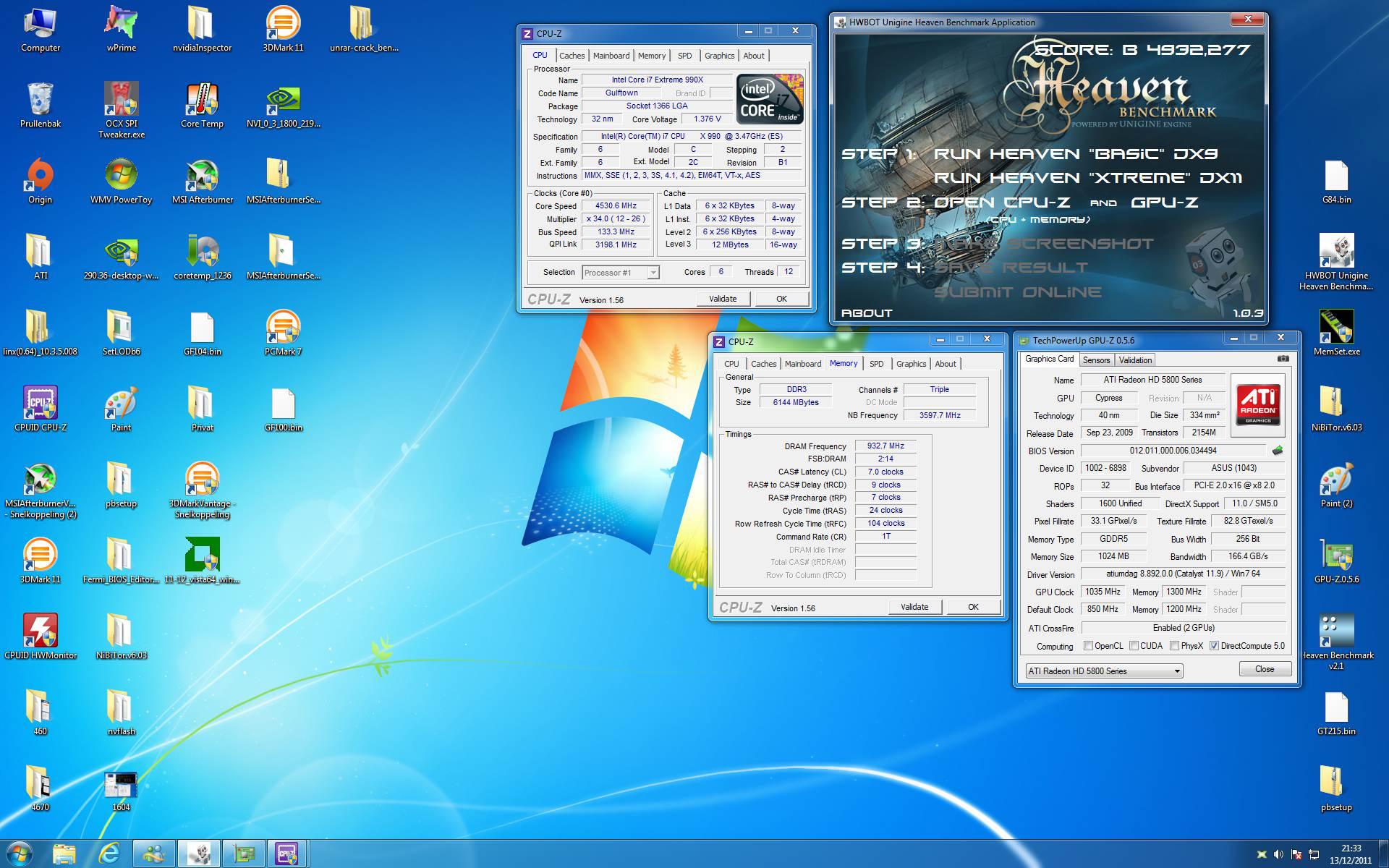Image resolution: width=1389 pixels, height=868 pixels.
Task: Open the nvidiaInspector folder icon
Action: tap(203, 27)
